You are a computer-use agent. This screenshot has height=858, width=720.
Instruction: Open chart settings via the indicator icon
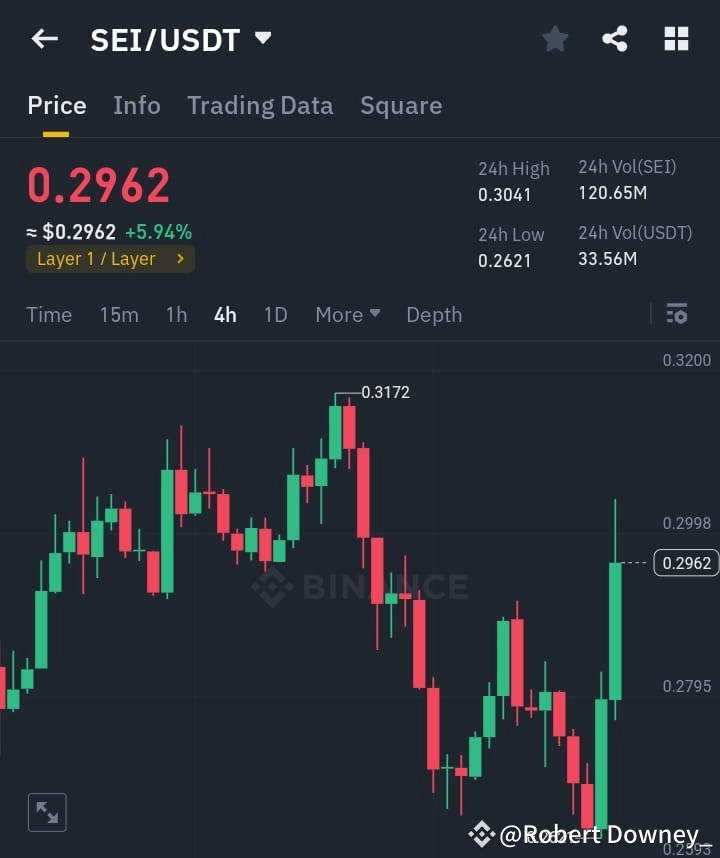tap(676, 314)
